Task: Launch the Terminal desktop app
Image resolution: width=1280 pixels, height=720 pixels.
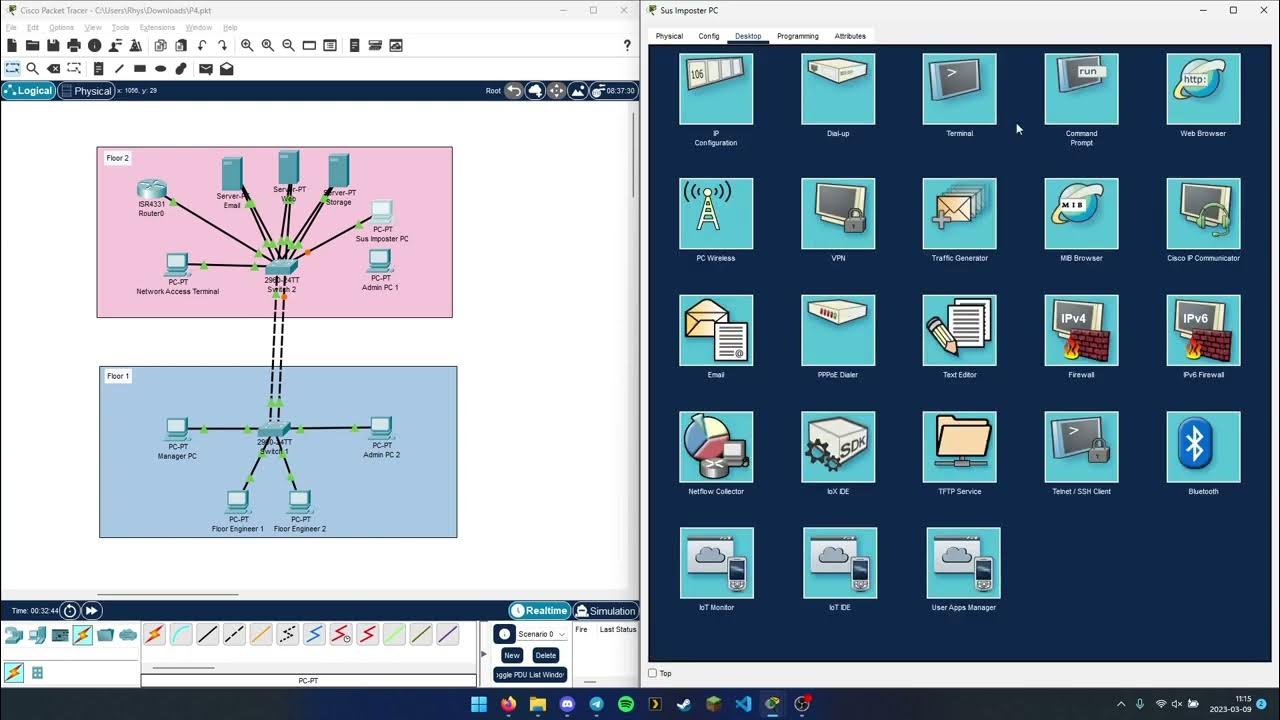Action: click(960, 89)
